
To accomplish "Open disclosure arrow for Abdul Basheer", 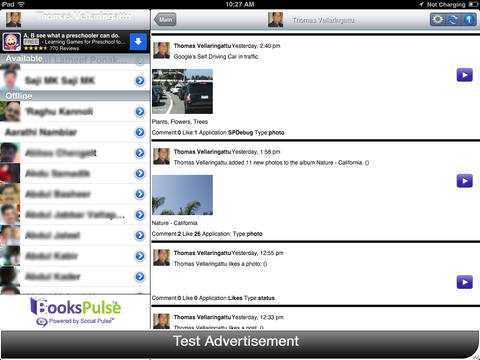I will pyautogui.click(x=140, y=194).
